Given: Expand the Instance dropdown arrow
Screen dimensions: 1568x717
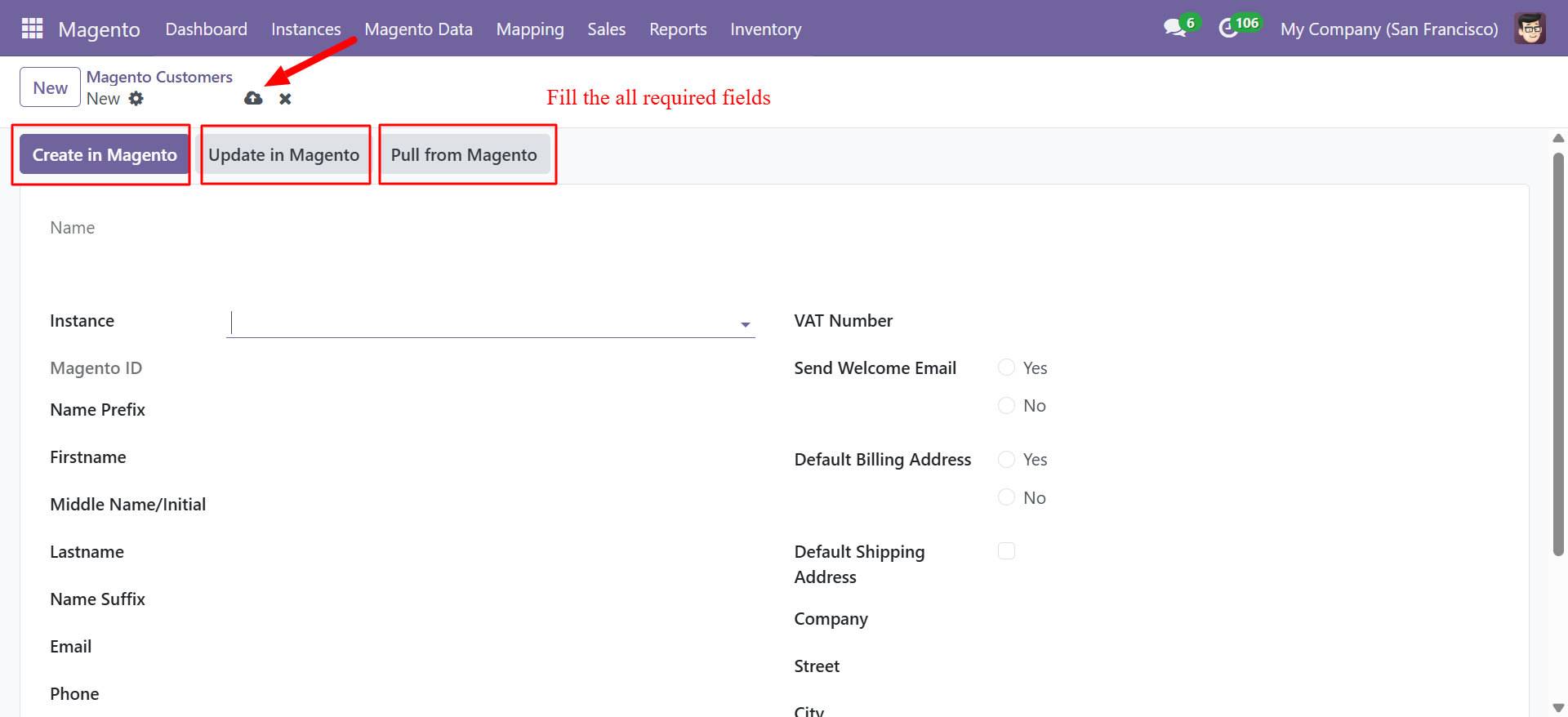Looking at the screenshot, I should pyautogui.click(x=745, y=324).
